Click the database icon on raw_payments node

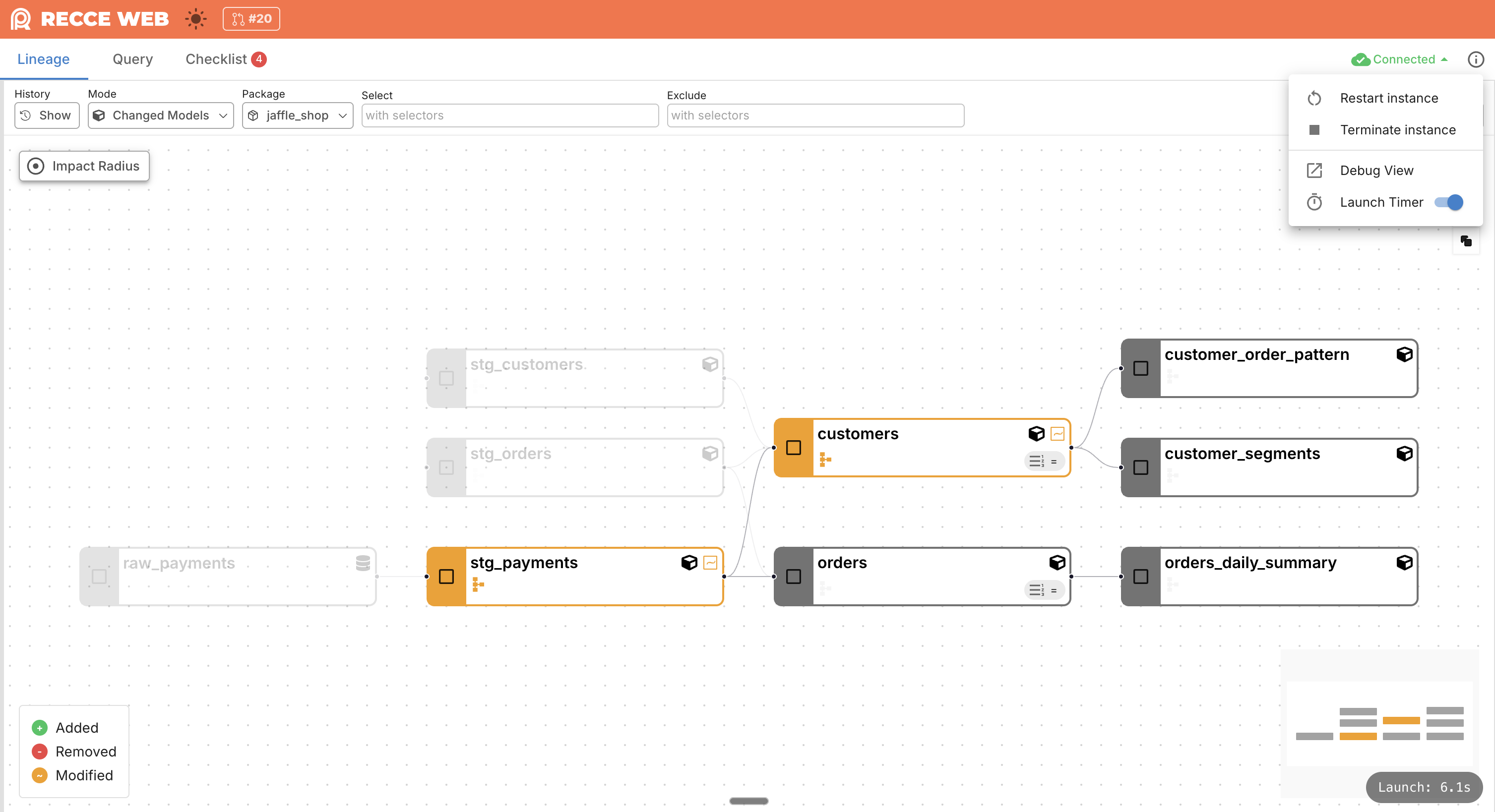click(x=362, y=562)
